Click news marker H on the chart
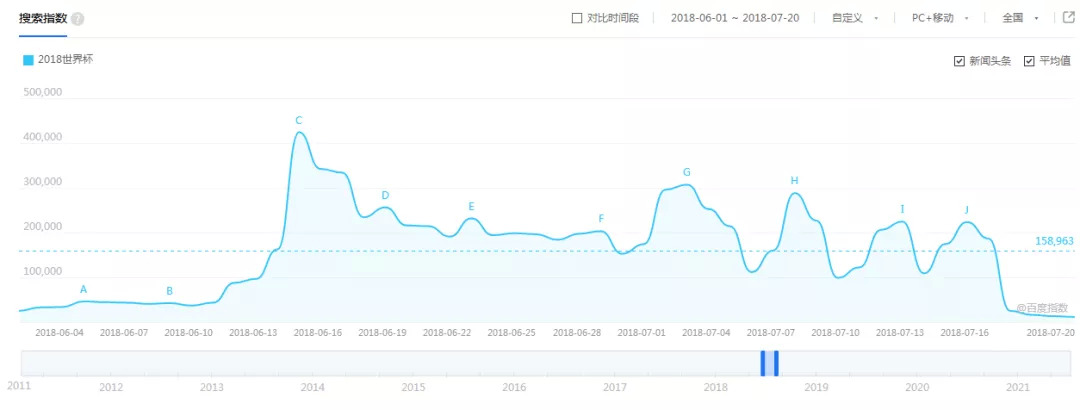Image resolution: width=1080 pixels, height=410 pixels. click(795, 181)
